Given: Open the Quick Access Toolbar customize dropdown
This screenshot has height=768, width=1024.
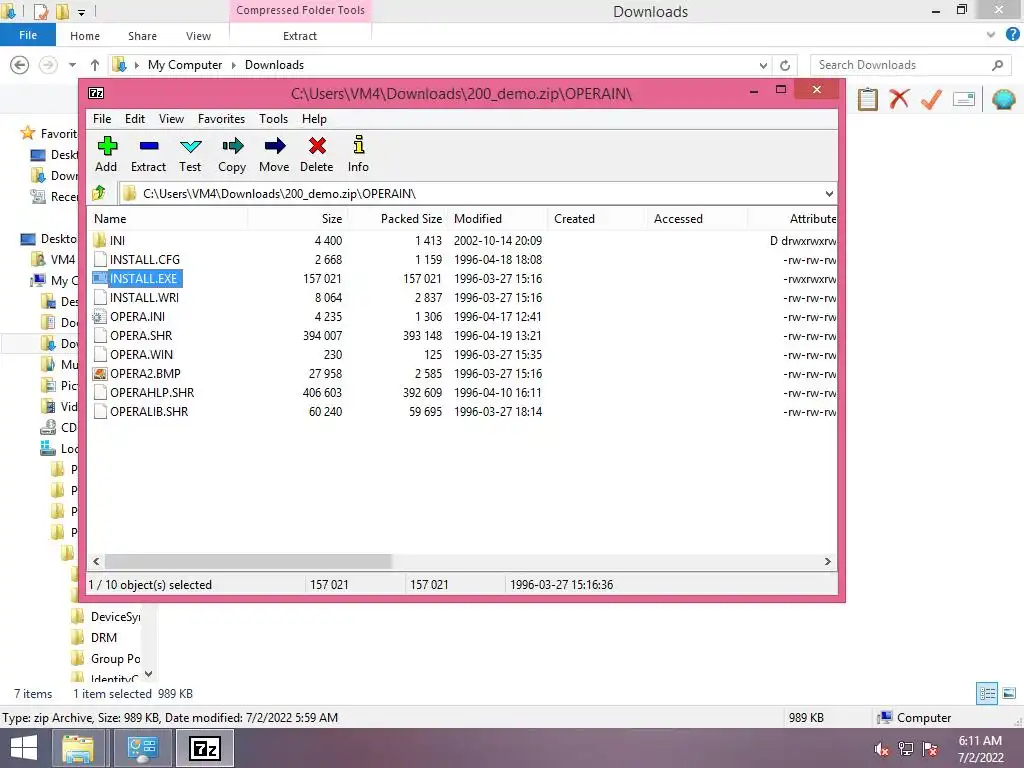Looking at the screenshot, I should 82,12.
